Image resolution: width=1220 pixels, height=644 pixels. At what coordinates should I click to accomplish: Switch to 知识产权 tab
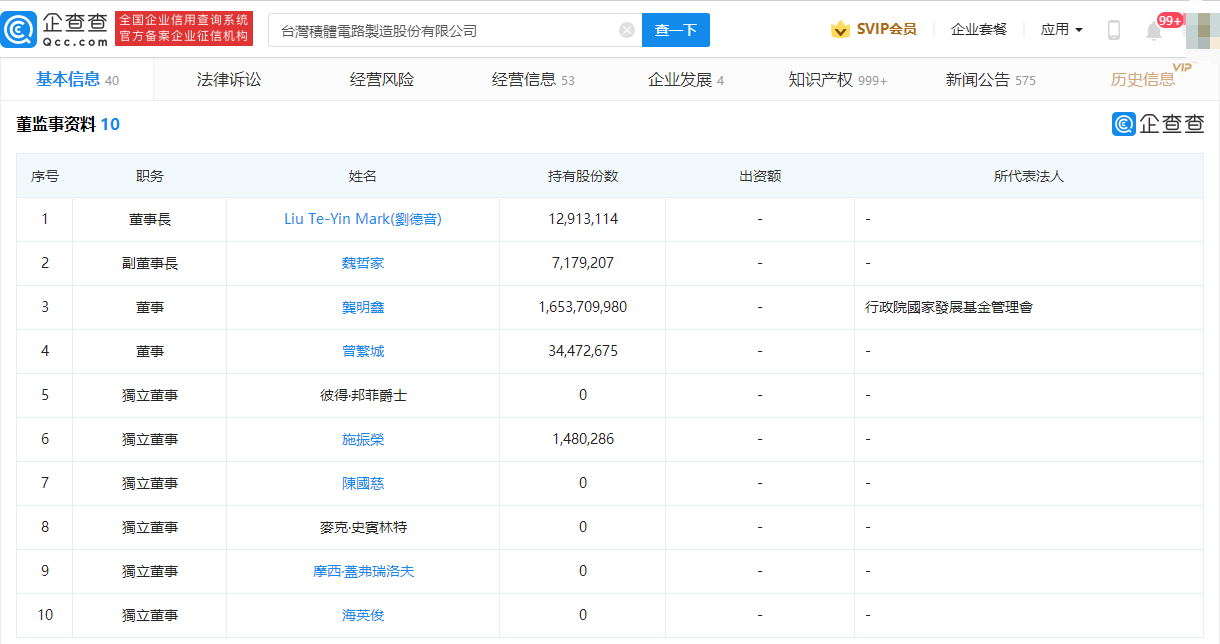click(838, 79)
